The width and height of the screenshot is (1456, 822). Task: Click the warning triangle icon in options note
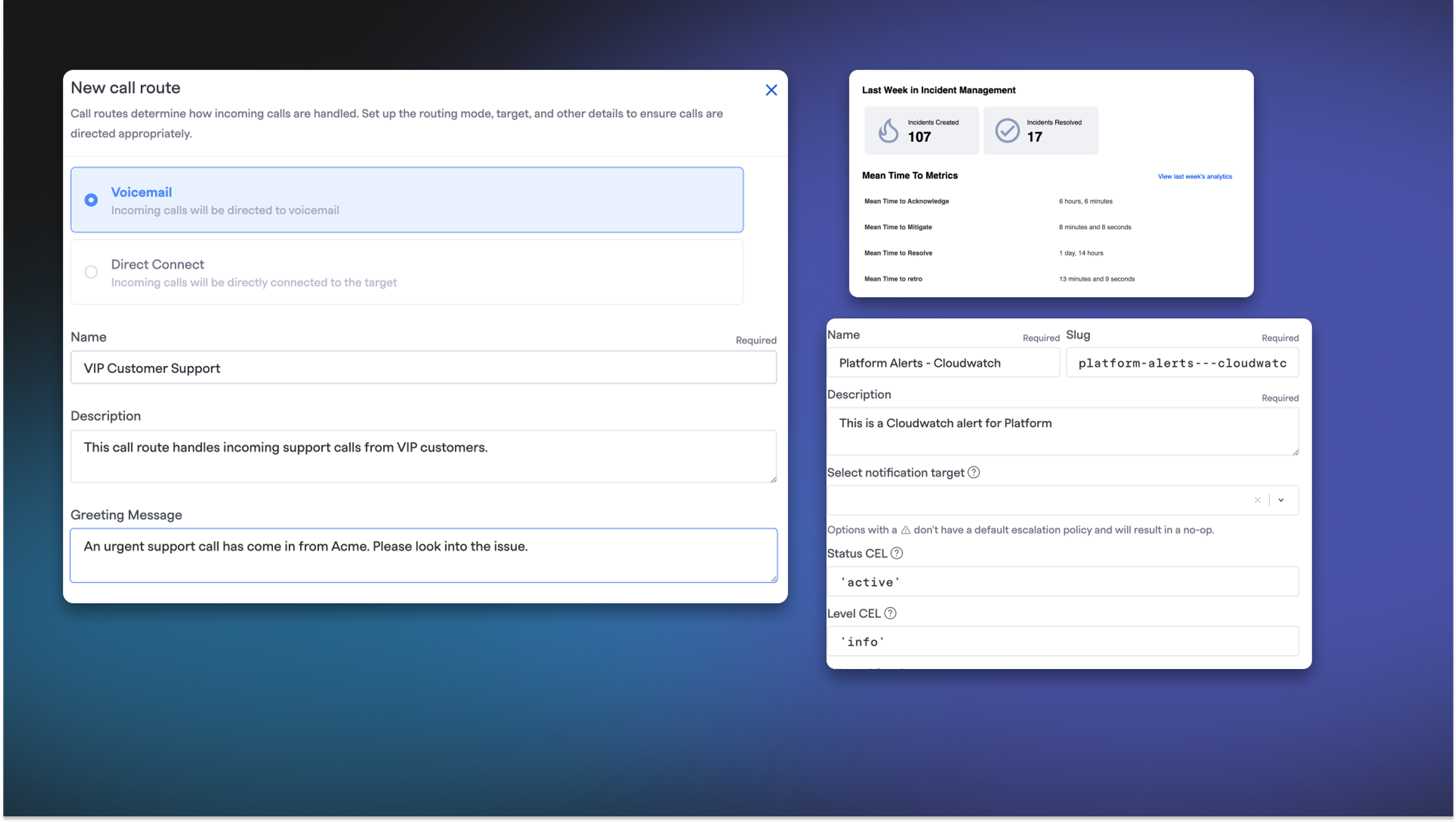tap(906, 530)
